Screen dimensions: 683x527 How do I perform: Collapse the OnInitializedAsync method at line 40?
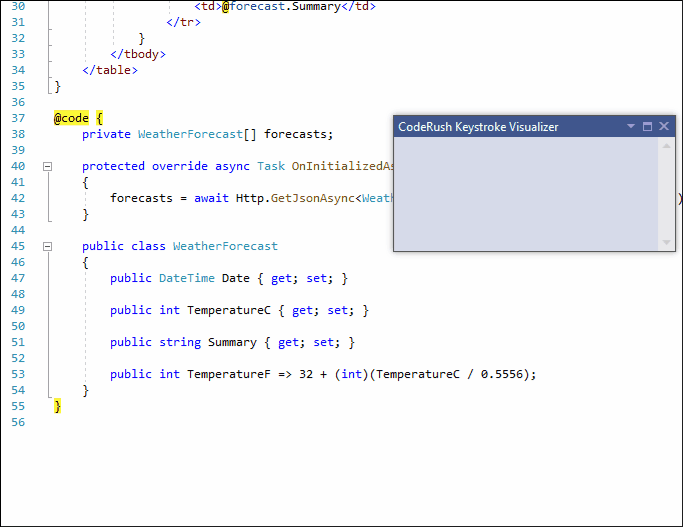click(x=47, y=166)
